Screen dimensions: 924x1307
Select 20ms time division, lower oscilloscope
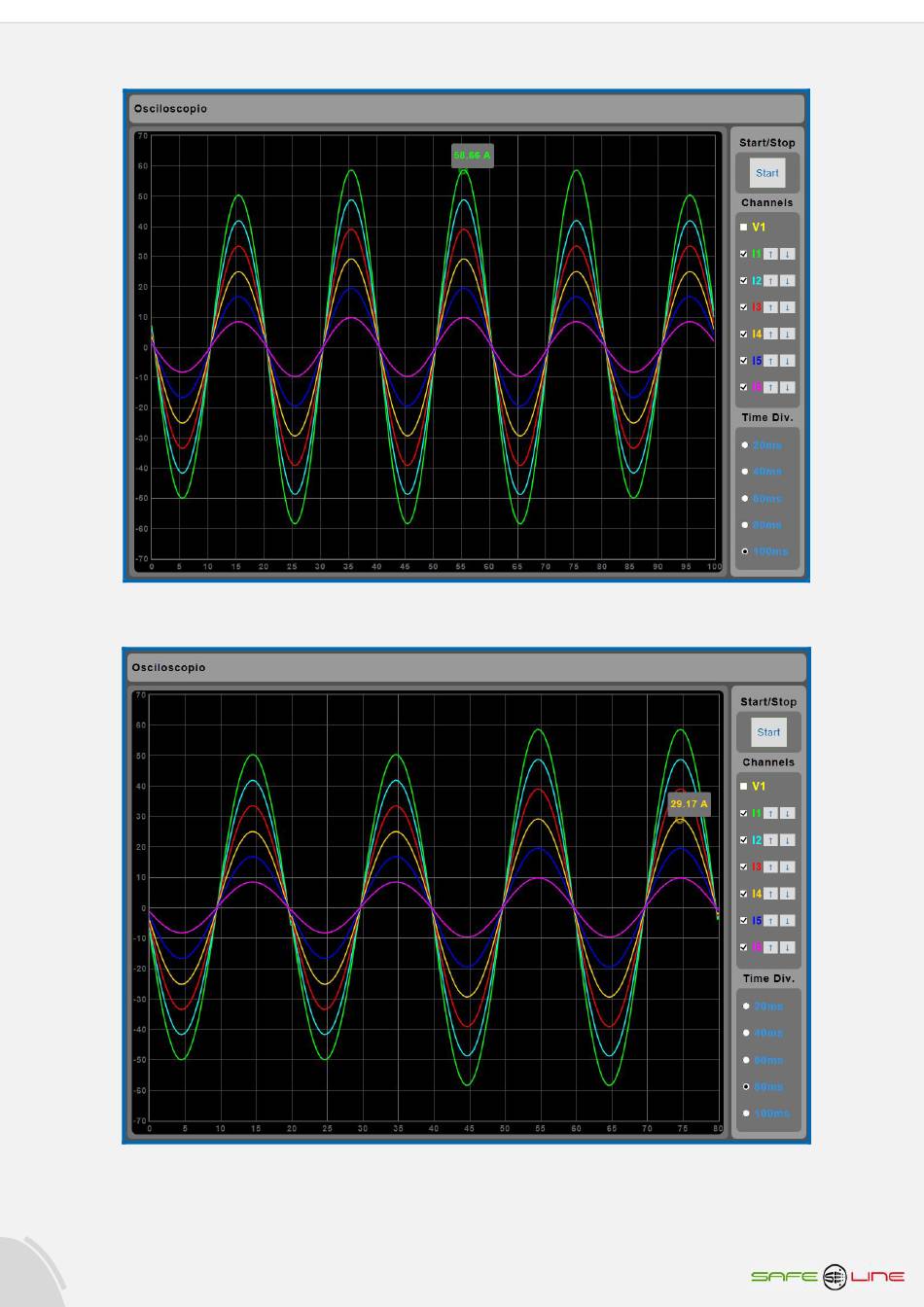point(746,1007)
